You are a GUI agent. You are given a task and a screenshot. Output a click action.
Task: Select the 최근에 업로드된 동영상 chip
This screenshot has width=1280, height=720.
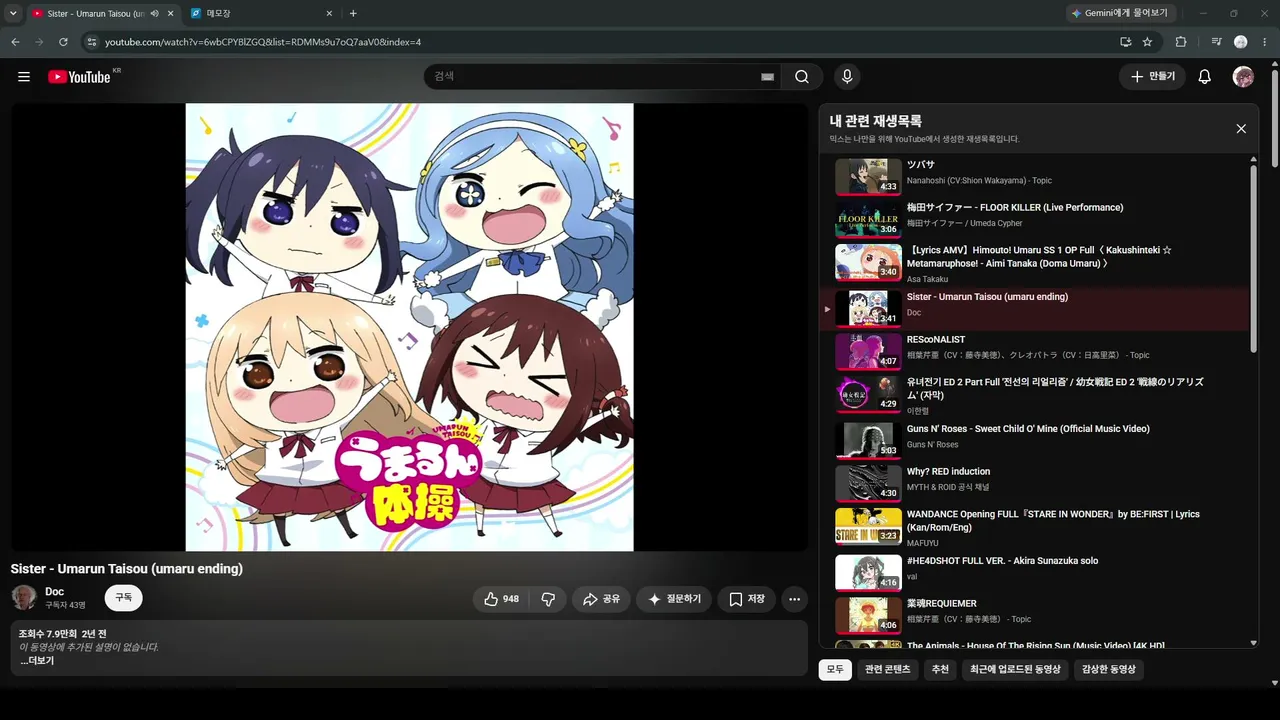(x=1015, y=669)
